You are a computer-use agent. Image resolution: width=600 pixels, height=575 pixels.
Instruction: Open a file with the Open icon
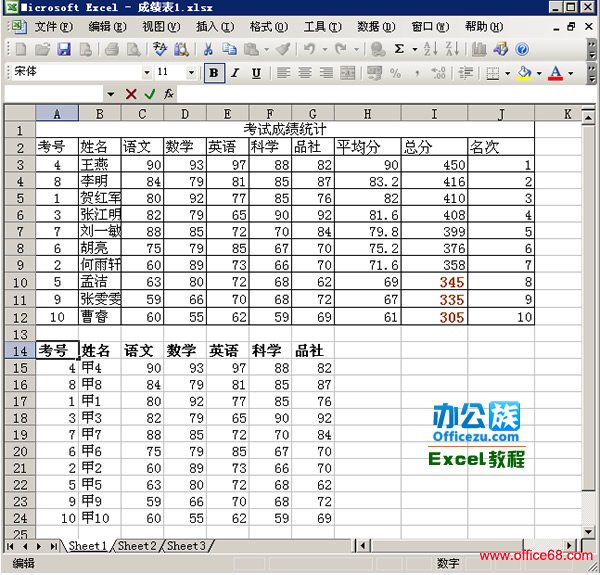point(42,49)
